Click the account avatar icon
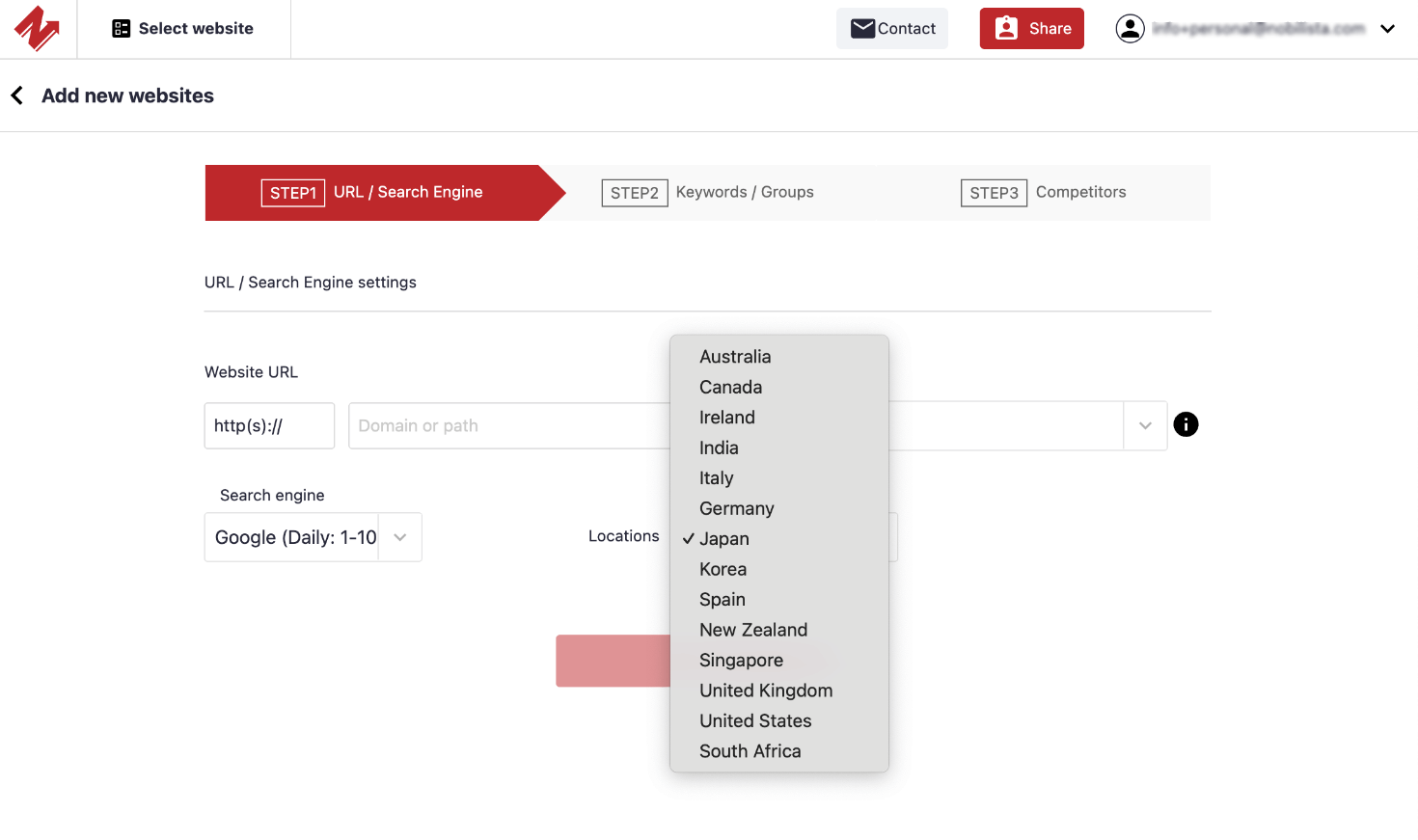The width and height of the screenshot is (1418, 840). pyautogui.click(x=1130, y=28)
